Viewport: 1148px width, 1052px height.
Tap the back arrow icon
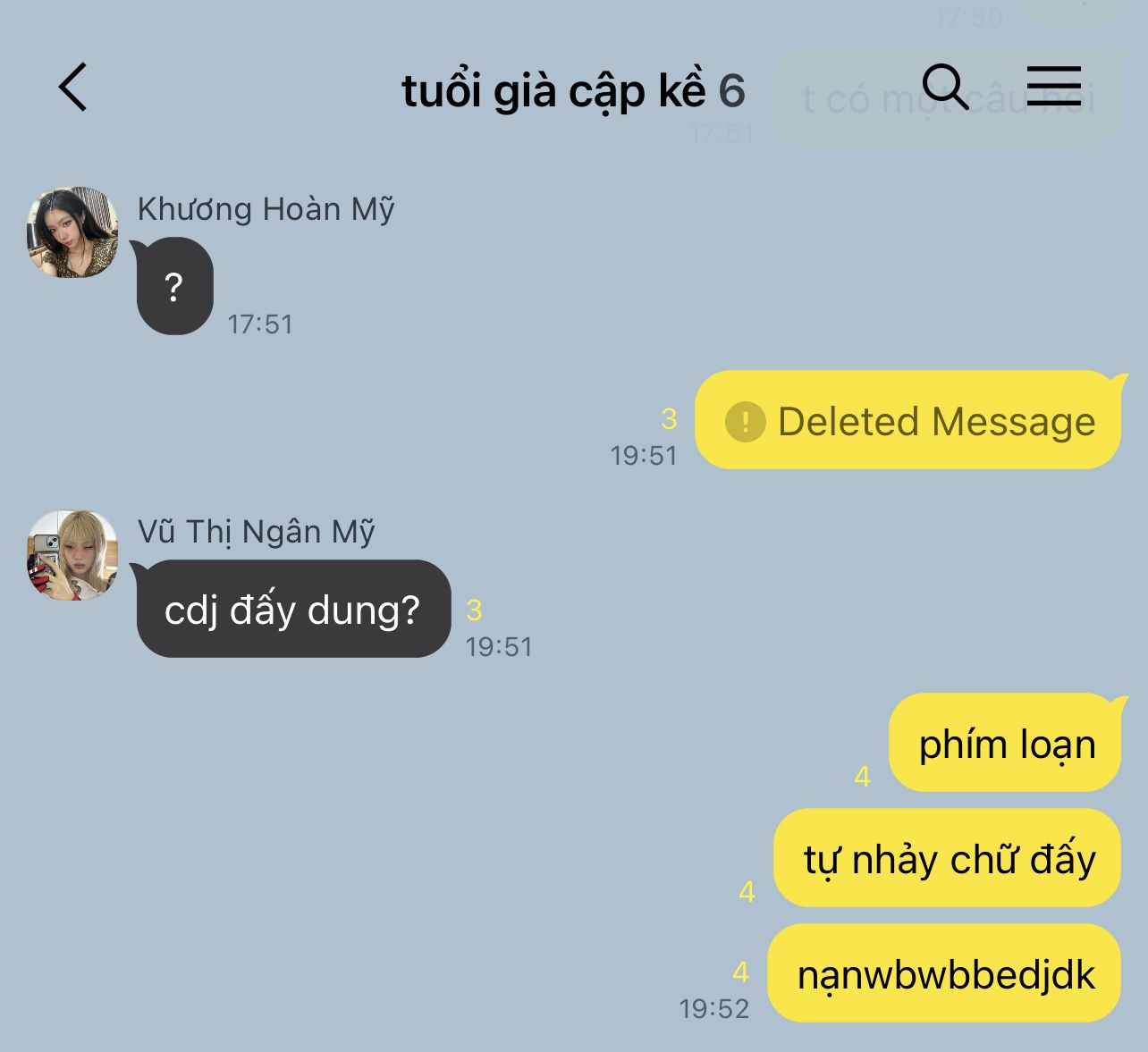(x=72, y=87)
